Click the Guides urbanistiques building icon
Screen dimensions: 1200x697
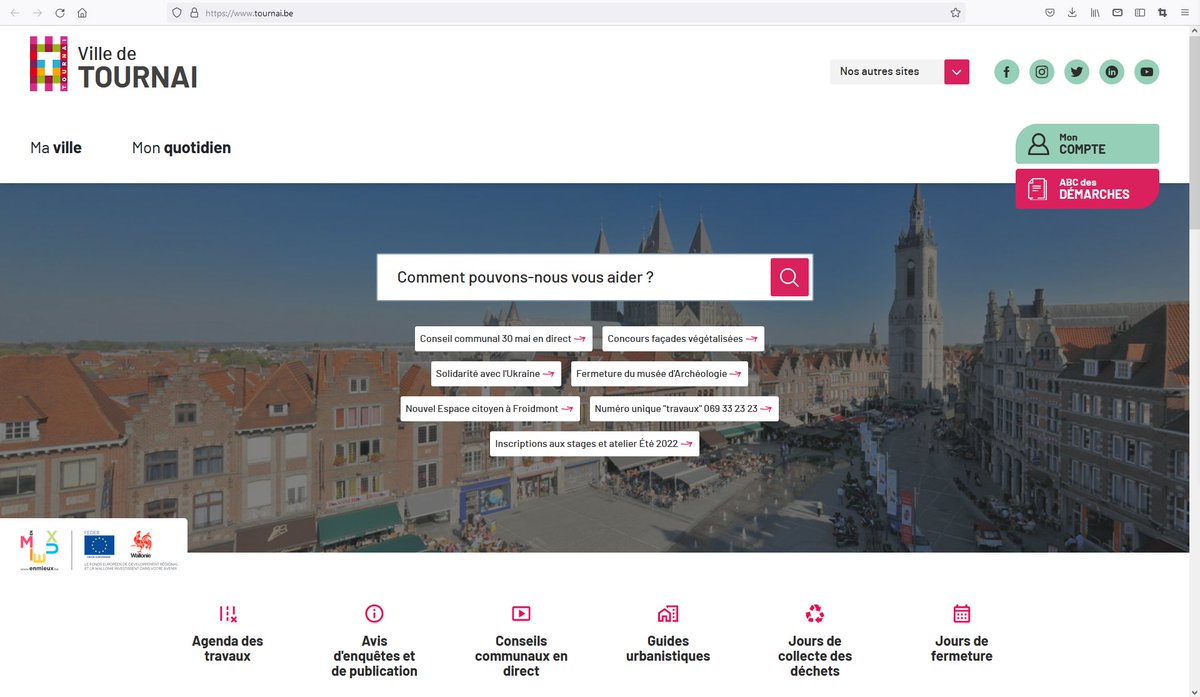(x=668, y=614)
